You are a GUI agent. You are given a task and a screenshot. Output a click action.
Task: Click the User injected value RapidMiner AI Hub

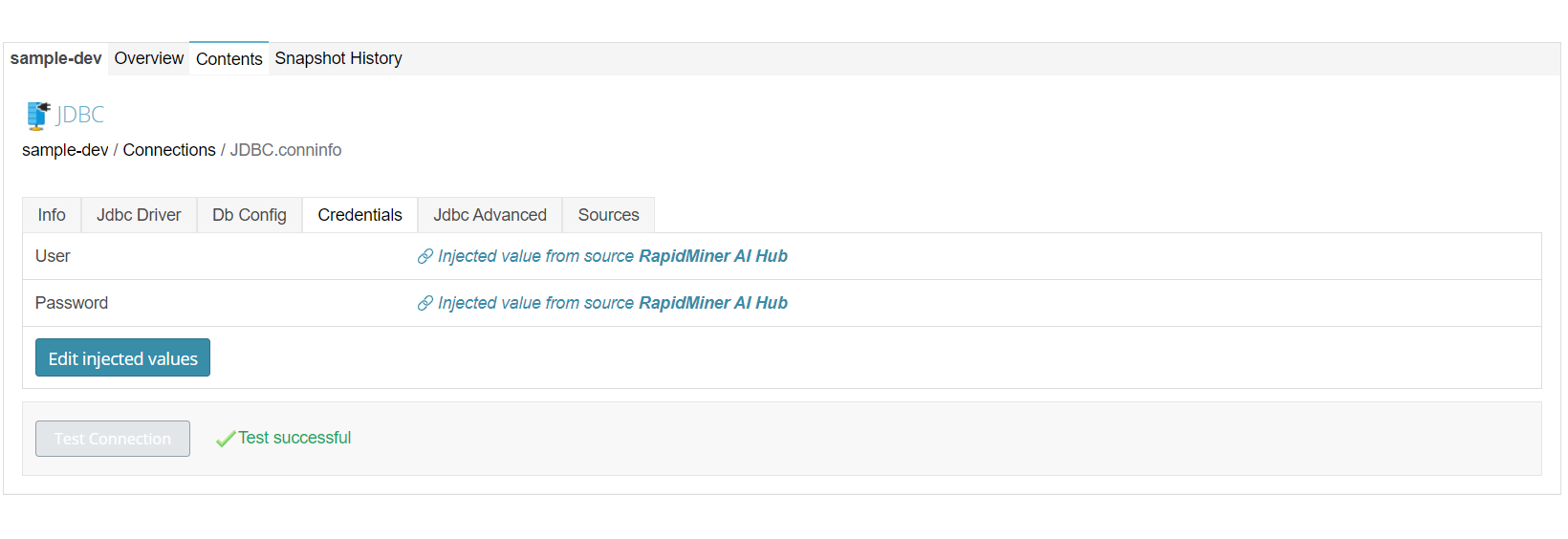(713, 256)
